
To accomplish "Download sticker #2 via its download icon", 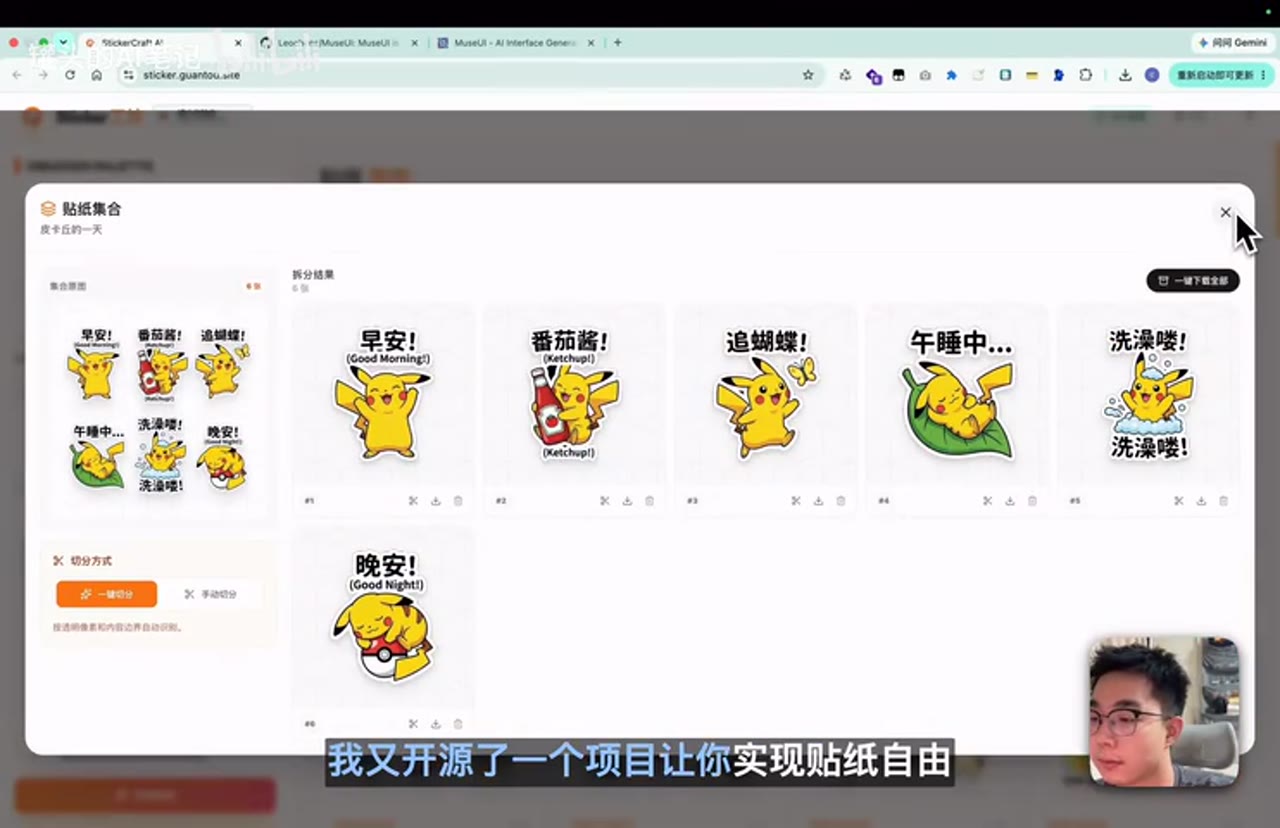I will (x=627, y=501).
